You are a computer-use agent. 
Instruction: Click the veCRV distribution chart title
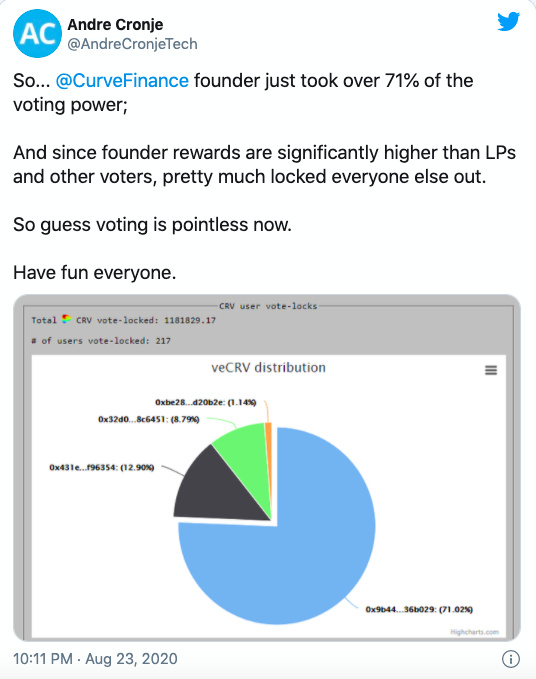click(x=268, y=368)
